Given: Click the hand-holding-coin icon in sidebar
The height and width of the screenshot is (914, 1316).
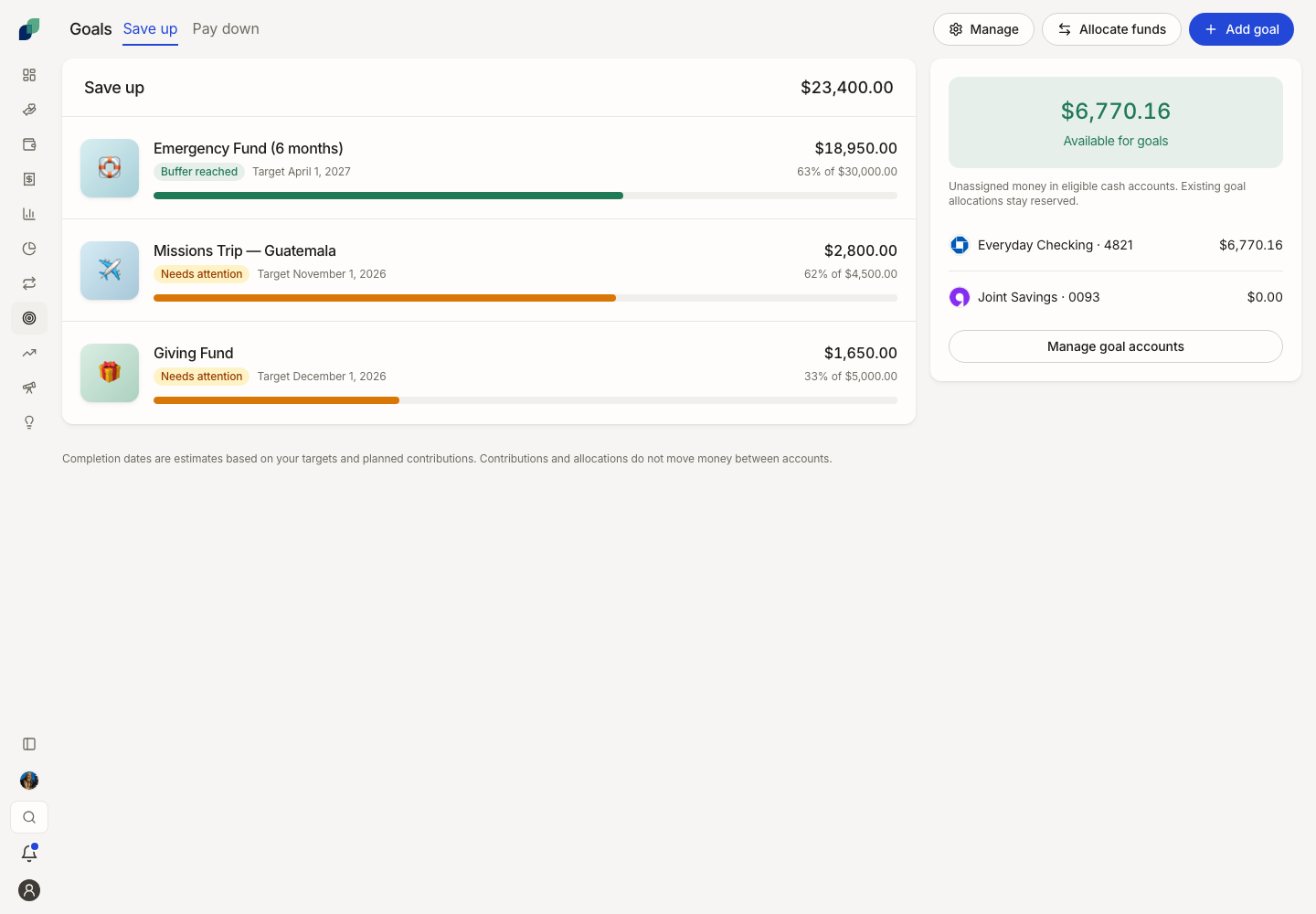Looking at the screenshot, I should pyautogui.click(x=29, y=110).
